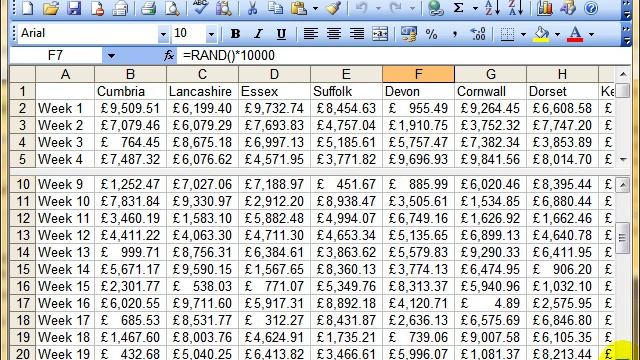Click the Name Box showing F7

click(56, 56)
